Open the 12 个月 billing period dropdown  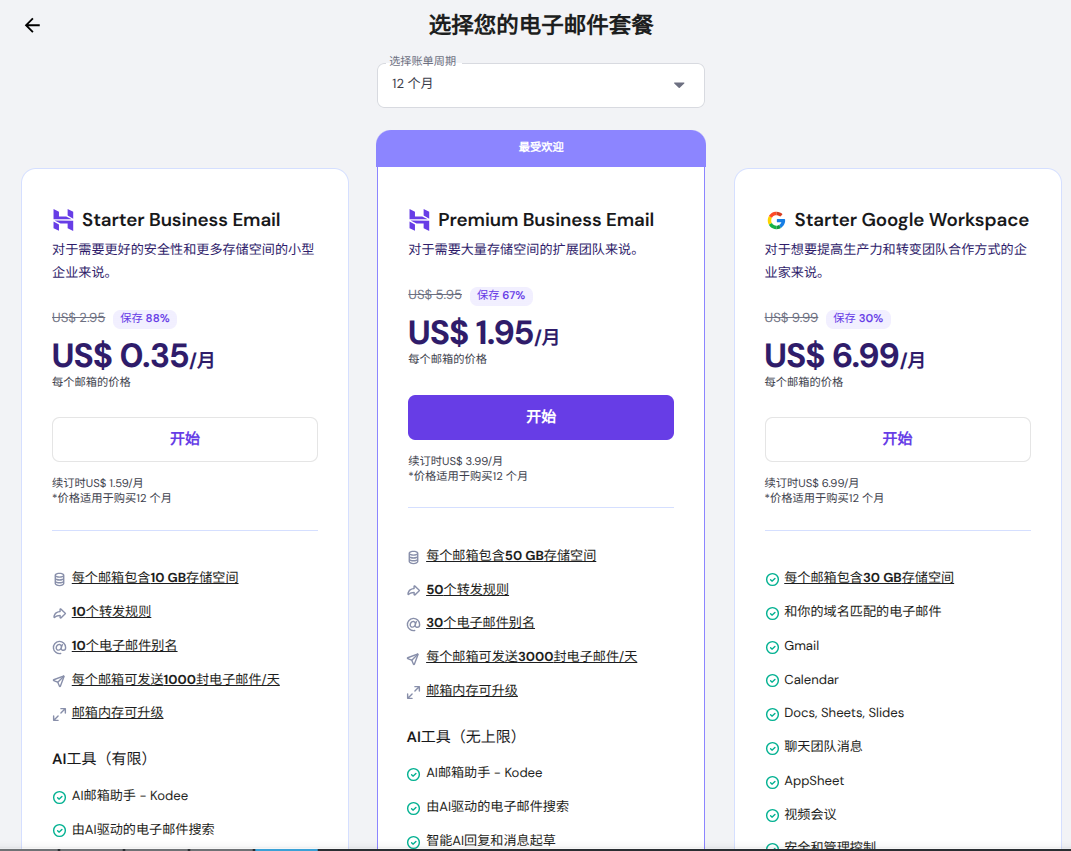pyautogui.click(x=540, y=85)
